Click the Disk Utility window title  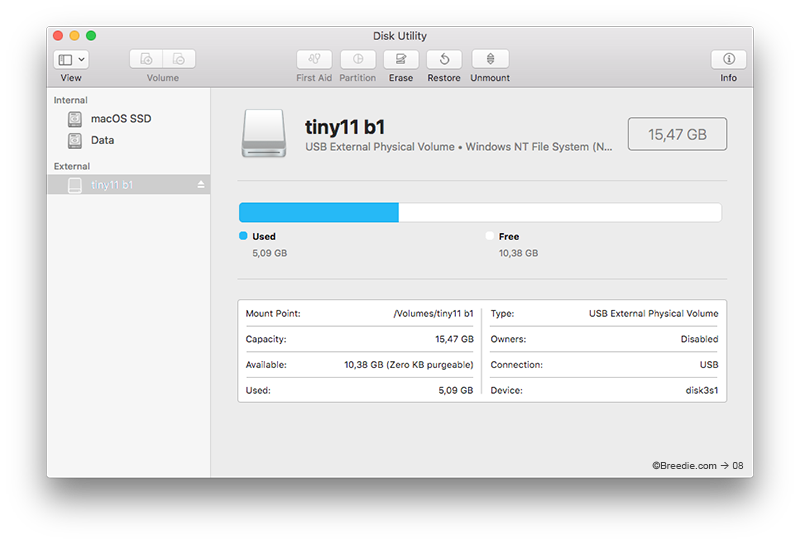pos(400,36)
